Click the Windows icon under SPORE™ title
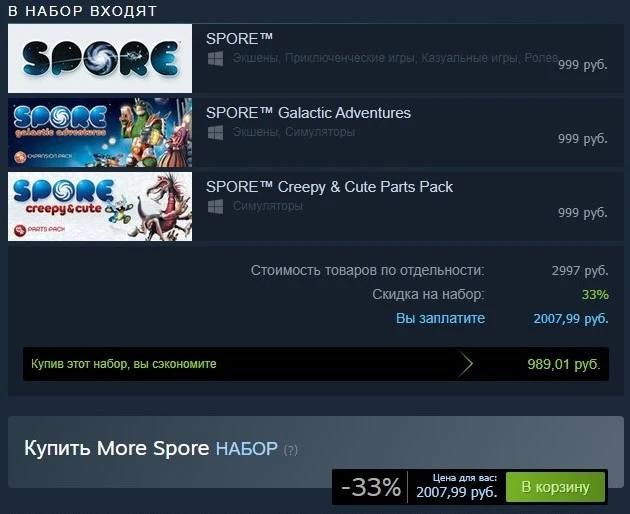 pyautogui.click(x=215, y=59)
